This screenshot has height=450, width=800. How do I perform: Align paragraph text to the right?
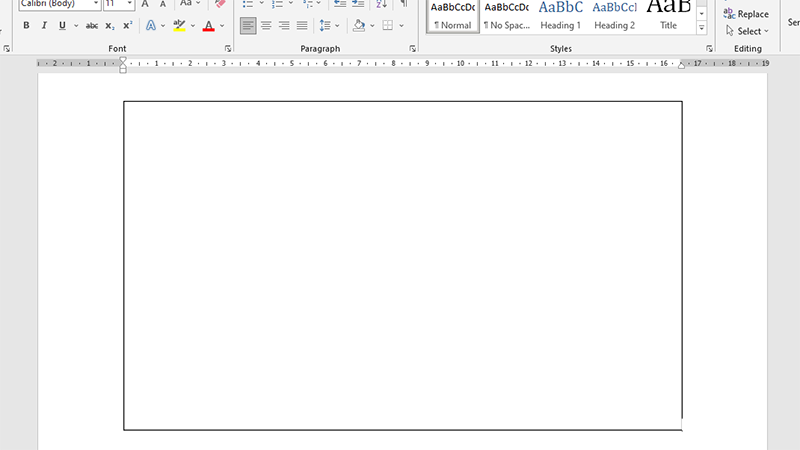pos(284,26)
